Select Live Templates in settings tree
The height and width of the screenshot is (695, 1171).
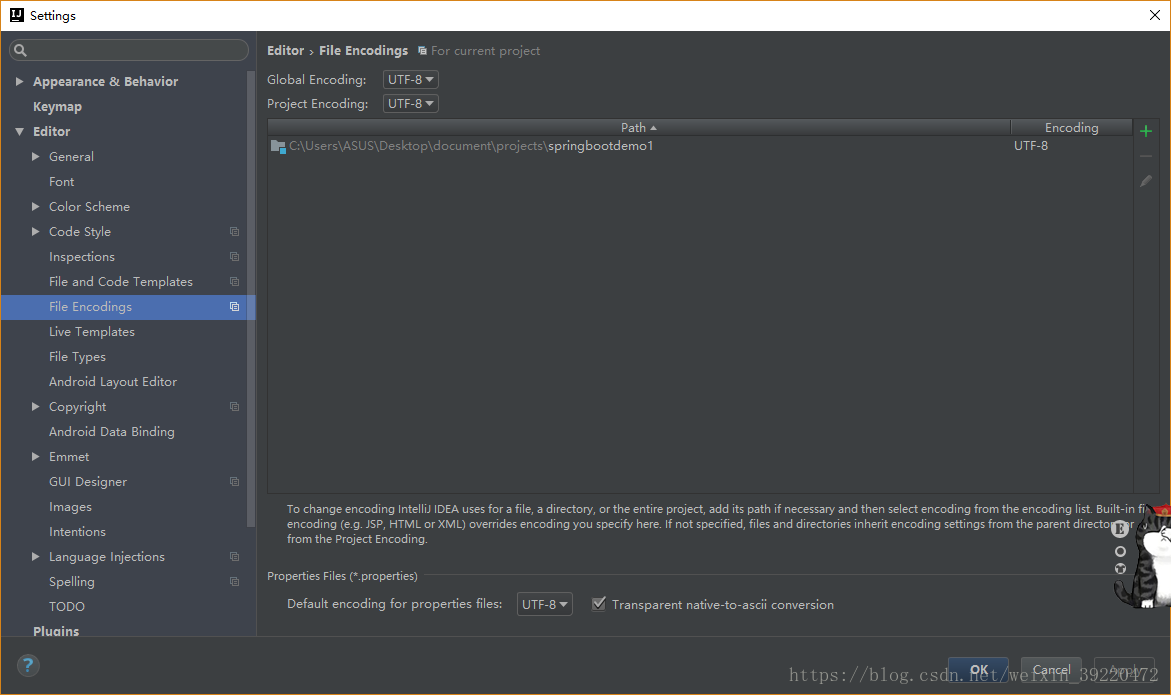pyautogui.click(x=92, y=332)
